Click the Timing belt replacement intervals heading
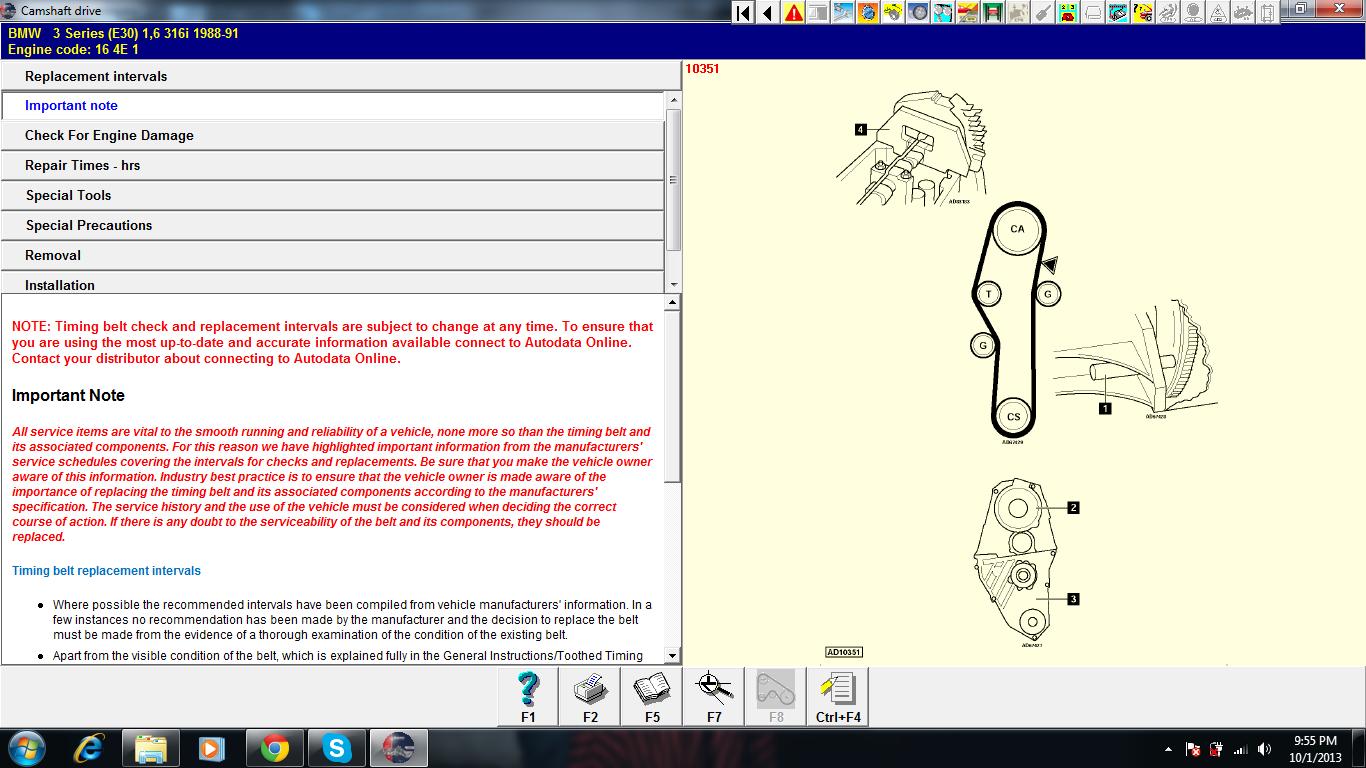1366x768 pixels. click(106, 571)
